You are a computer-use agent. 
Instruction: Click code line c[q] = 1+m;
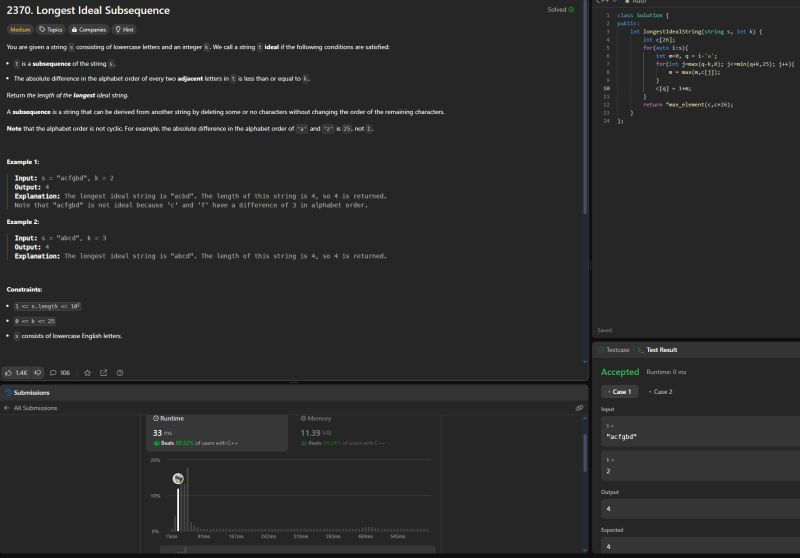pyautogui.click(x=673, y=88)
